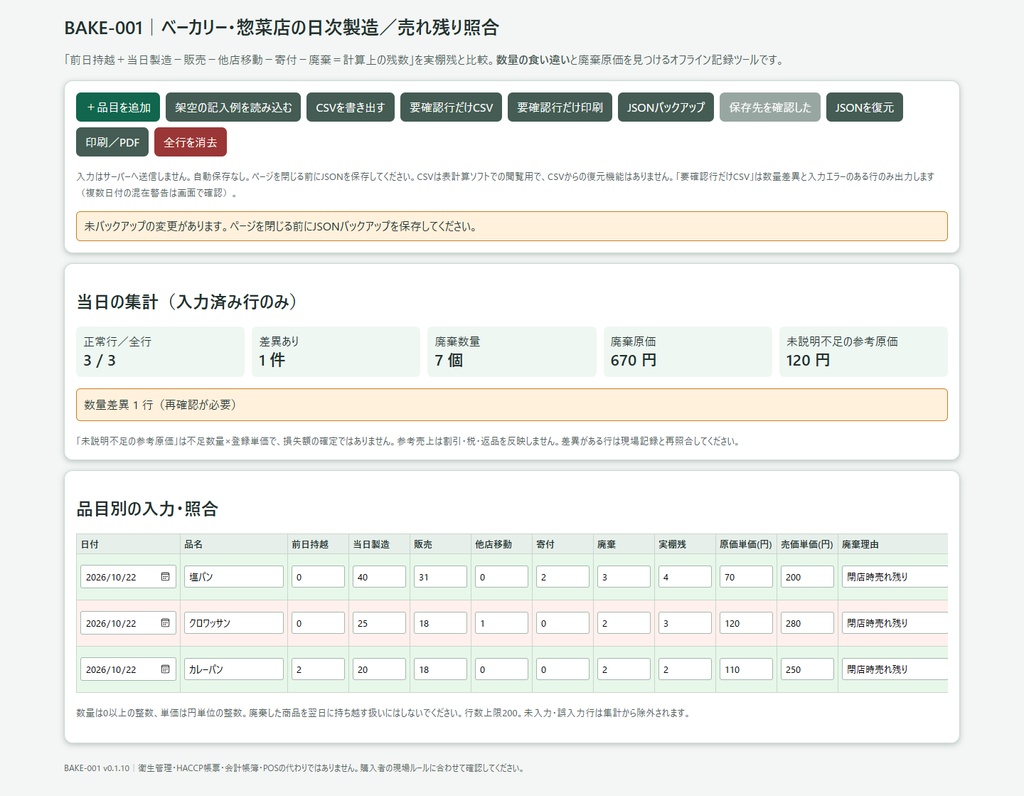Edit the 売価単価 field of the 塩パン row
Image resolution: width=1024 pixels, height=796 pixels.
807,577
